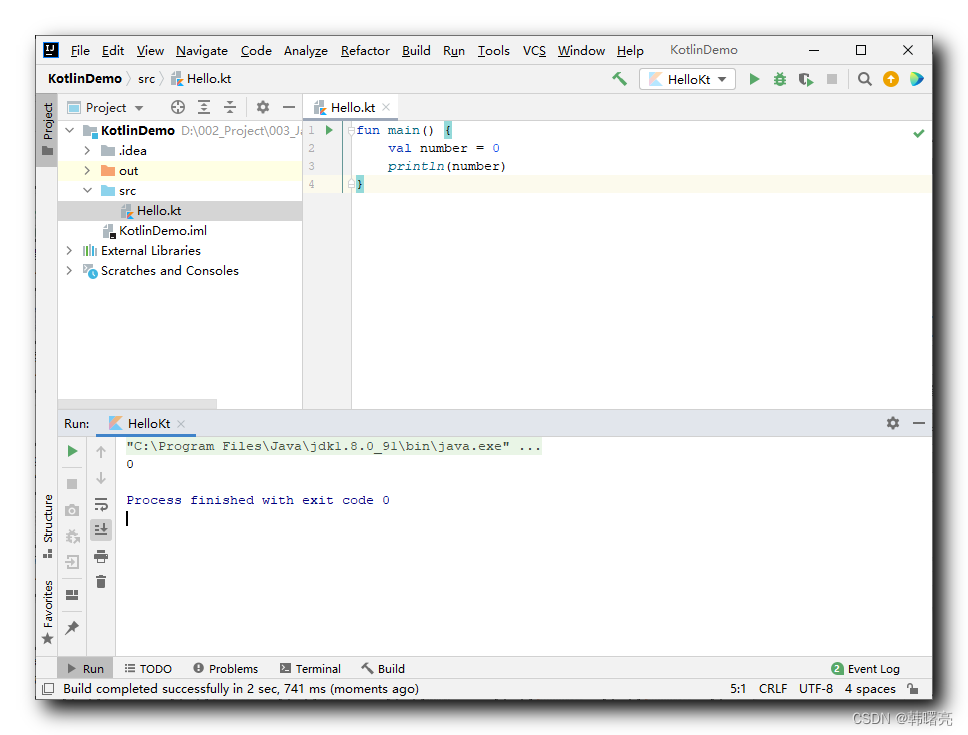This screenshot has width=968, height=735.
Task: Click the gutter run arrow beside fun main
Action: pyautogui.click(x=330, y=130)
